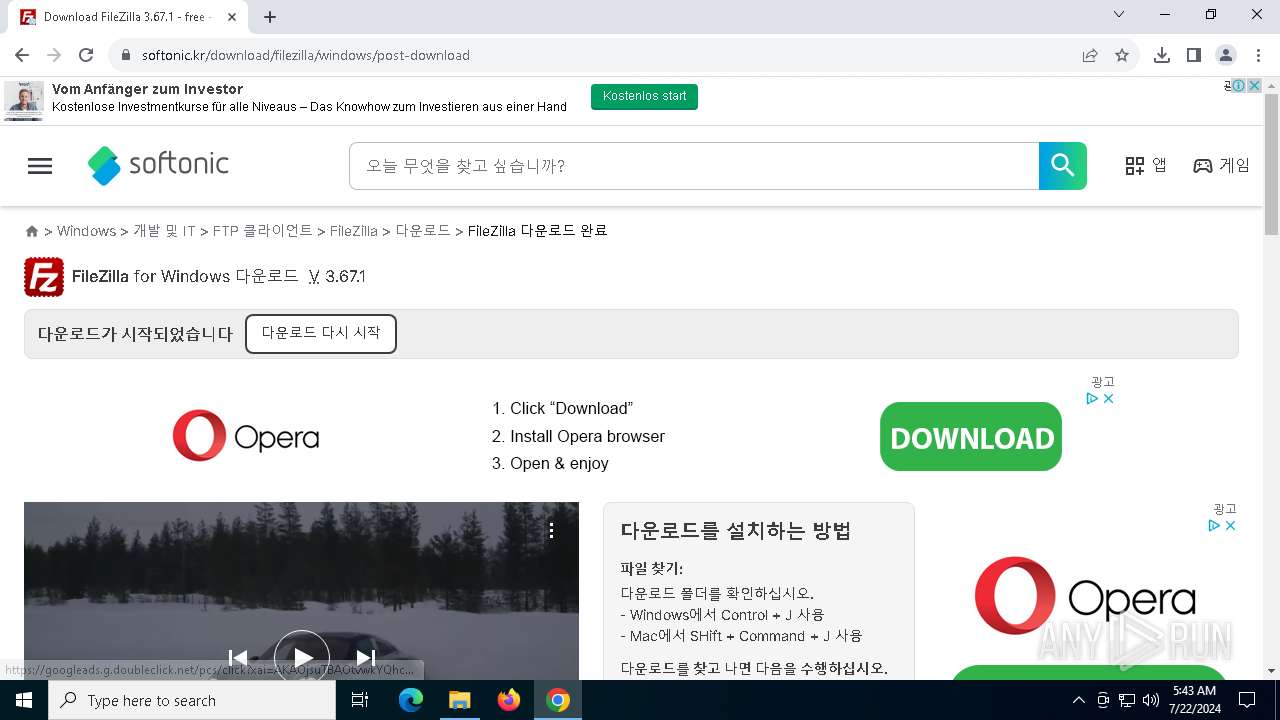Image resolution: width=1280 pixels, height=720 pixels.
Task: Open network settings tray icon
Action: (x=1127, y=700)
